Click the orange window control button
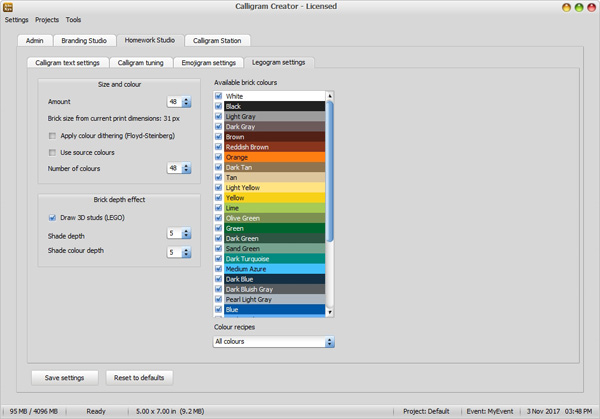The width and height of the screenshot is (600, 419). pos(566,7)
